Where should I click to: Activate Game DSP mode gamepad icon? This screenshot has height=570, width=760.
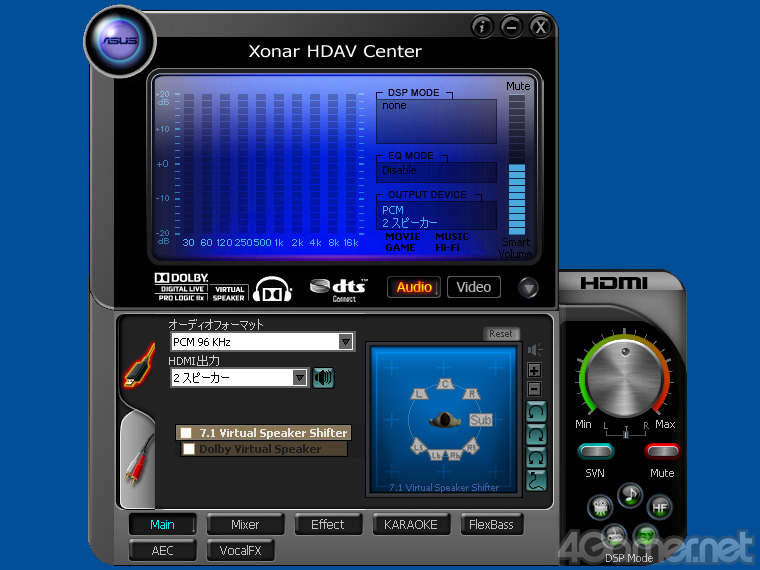pos(614,538)
